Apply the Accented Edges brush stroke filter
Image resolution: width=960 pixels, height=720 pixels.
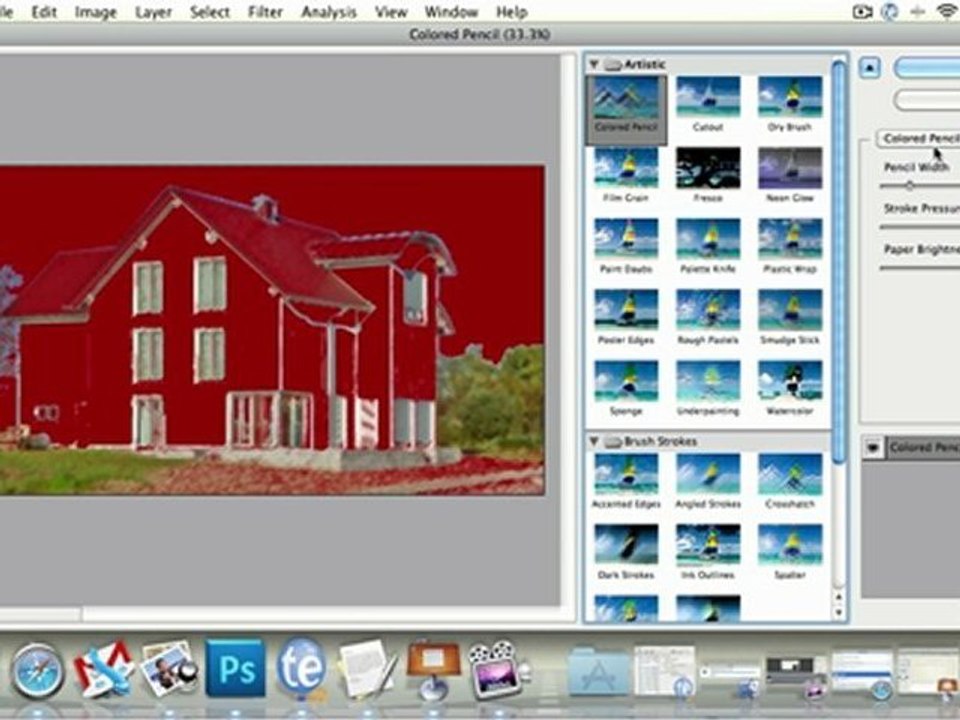tap(626, 474)
